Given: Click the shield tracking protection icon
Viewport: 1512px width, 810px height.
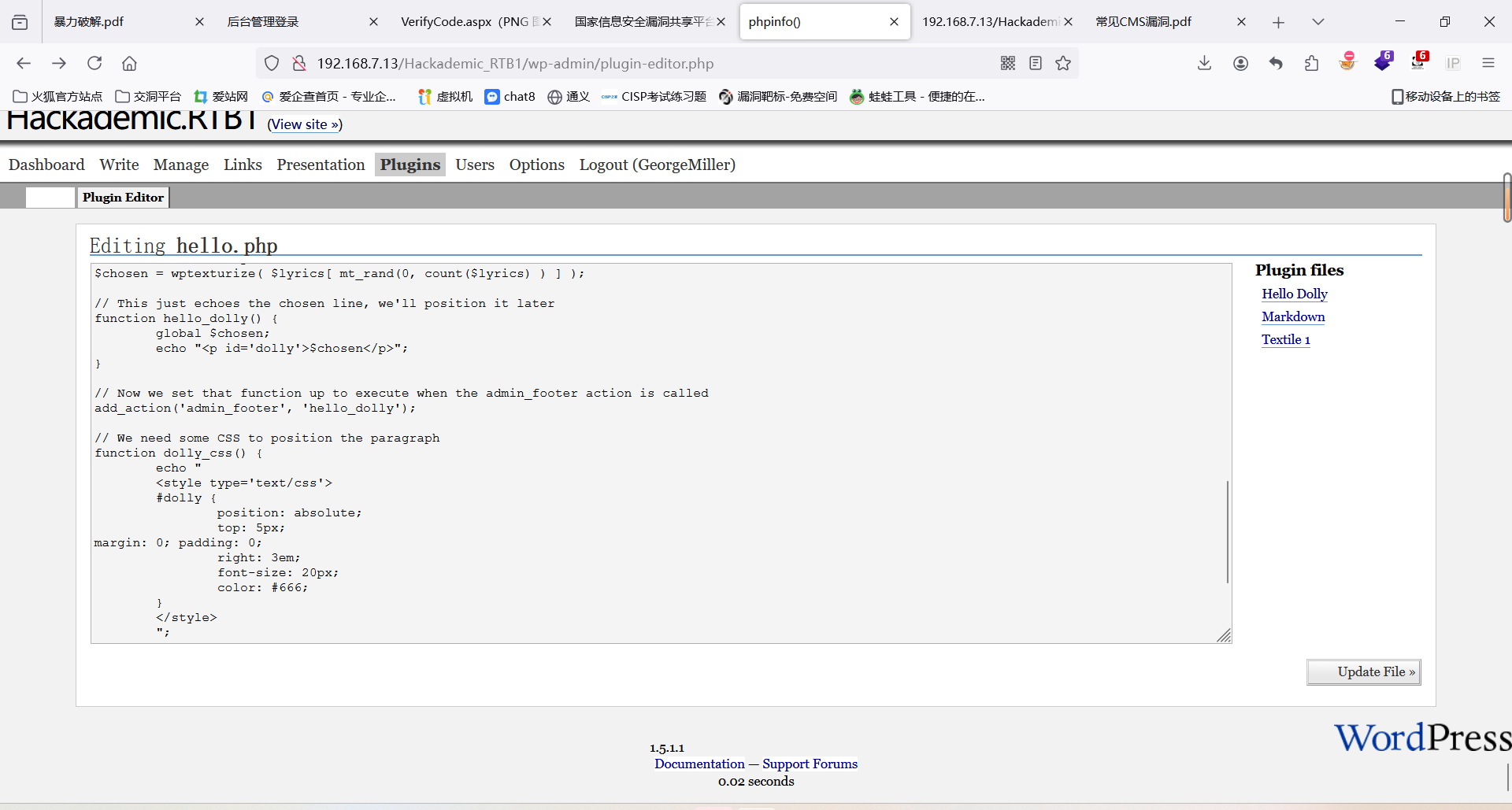Looking at the screenshot, I should pos(272,63).
